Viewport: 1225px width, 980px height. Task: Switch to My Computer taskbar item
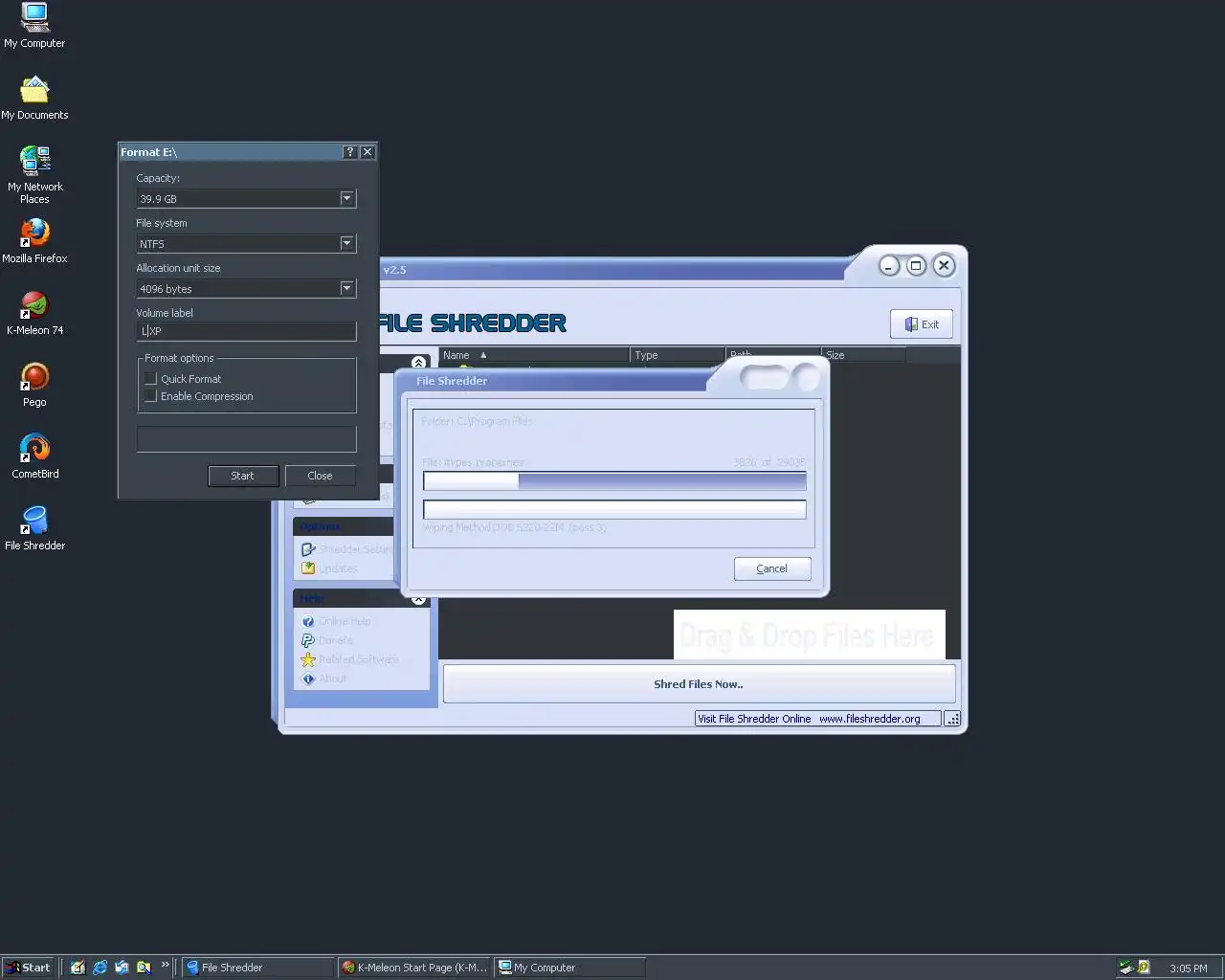tap(570, 968)
